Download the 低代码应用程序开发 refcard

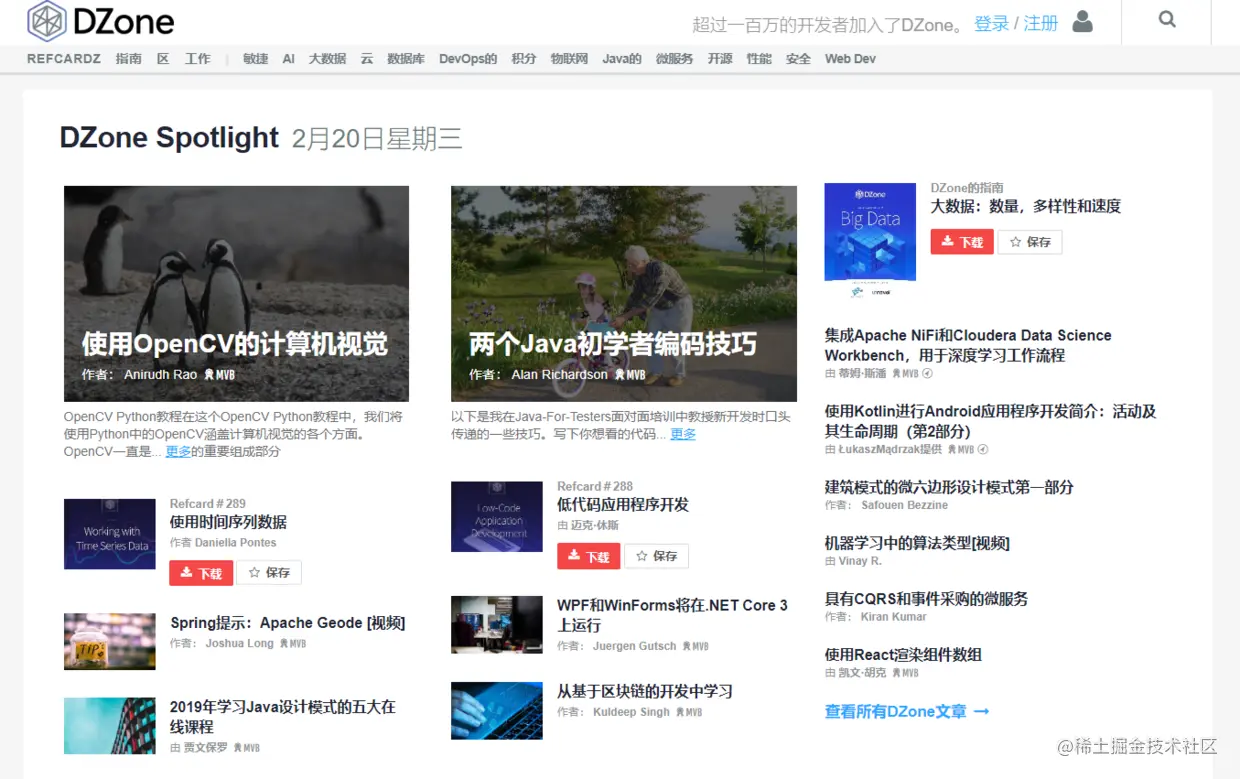point(589,556)
